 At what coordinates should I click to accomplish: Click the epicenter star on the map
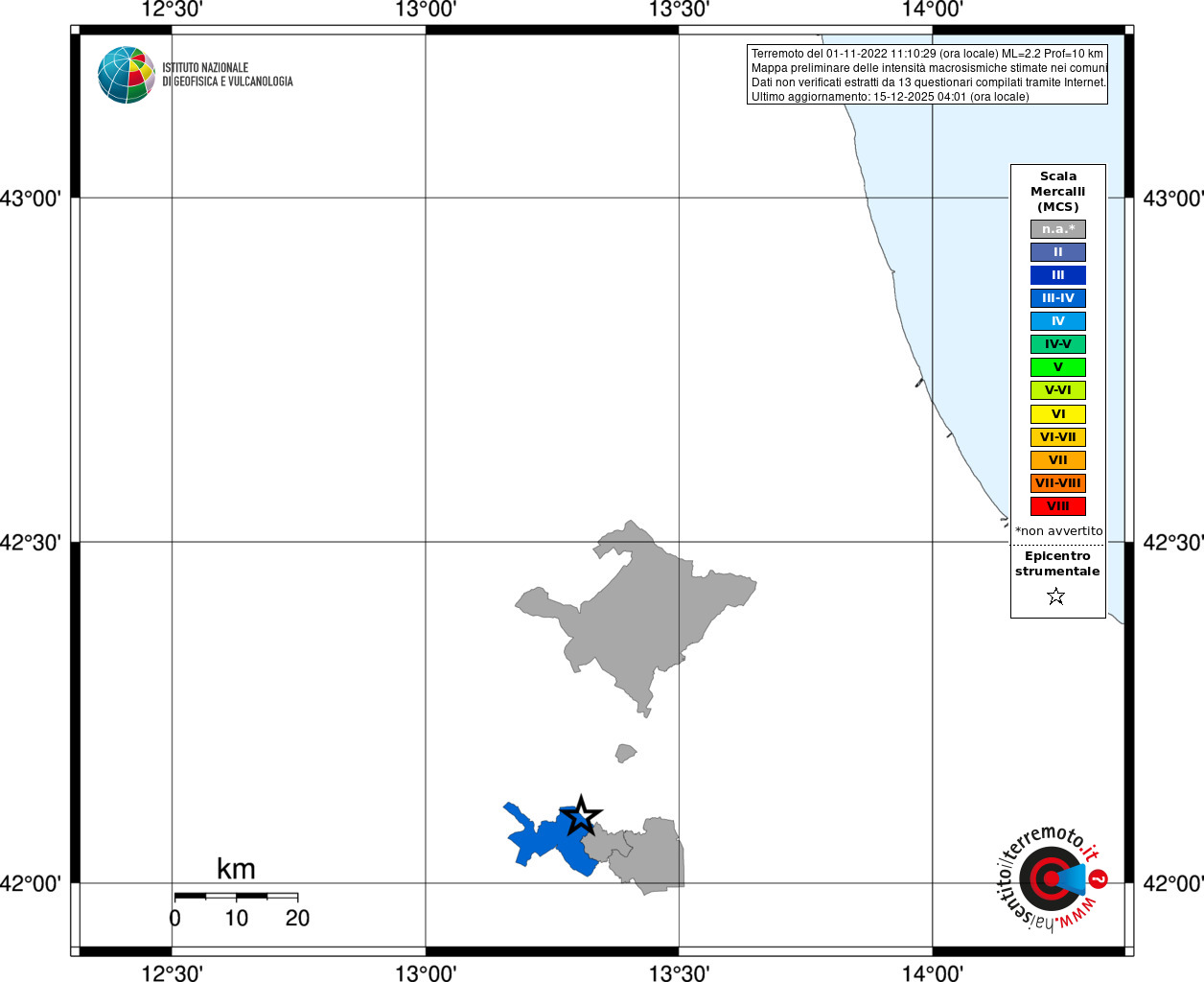[581, 816]
